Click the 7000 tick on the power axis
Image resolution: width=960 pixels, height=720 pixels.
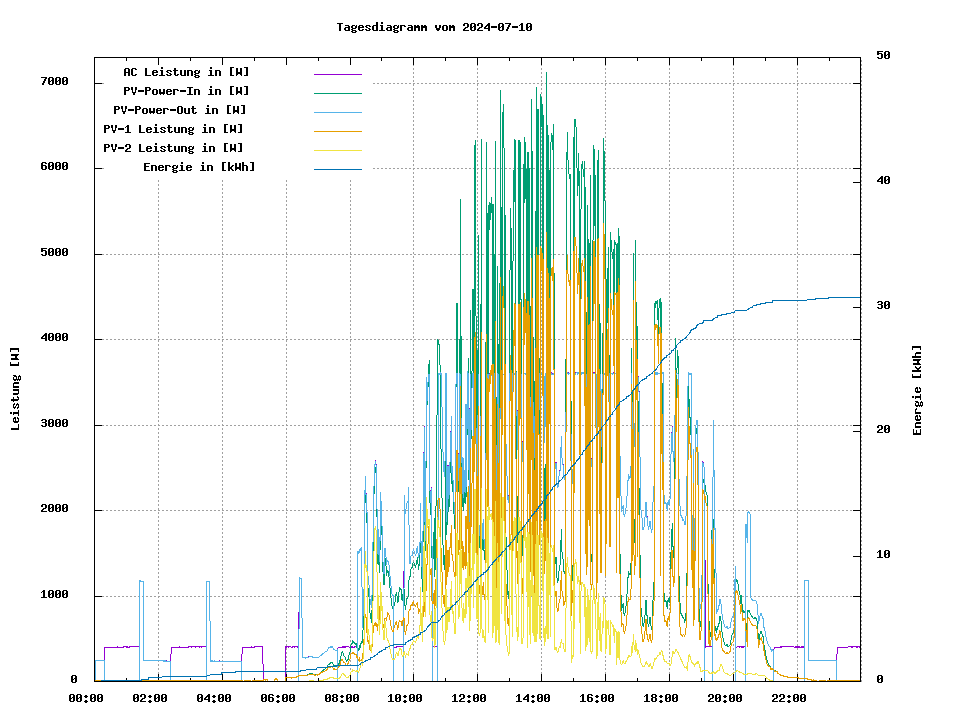click(x=54, y=82)
